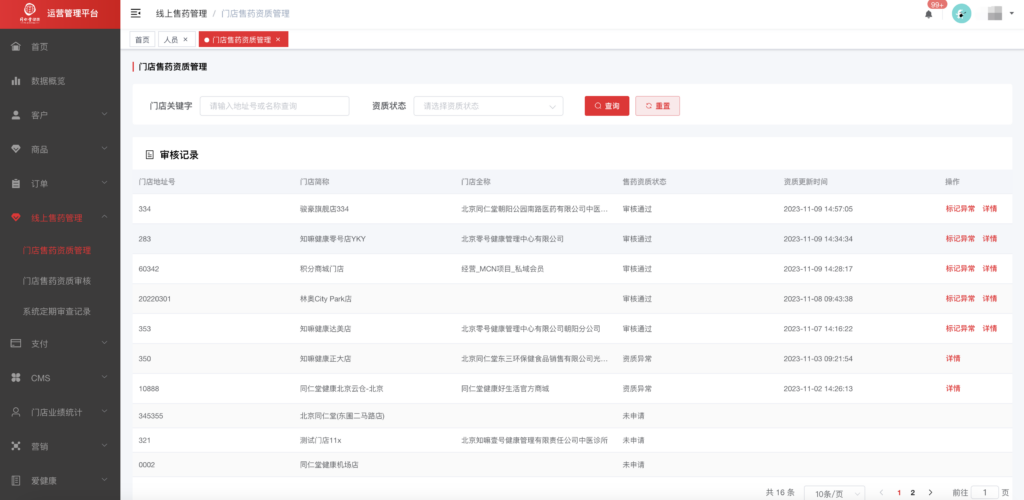
Task: Switch to the 首页 tab
Action: click(x=142, y=40)
